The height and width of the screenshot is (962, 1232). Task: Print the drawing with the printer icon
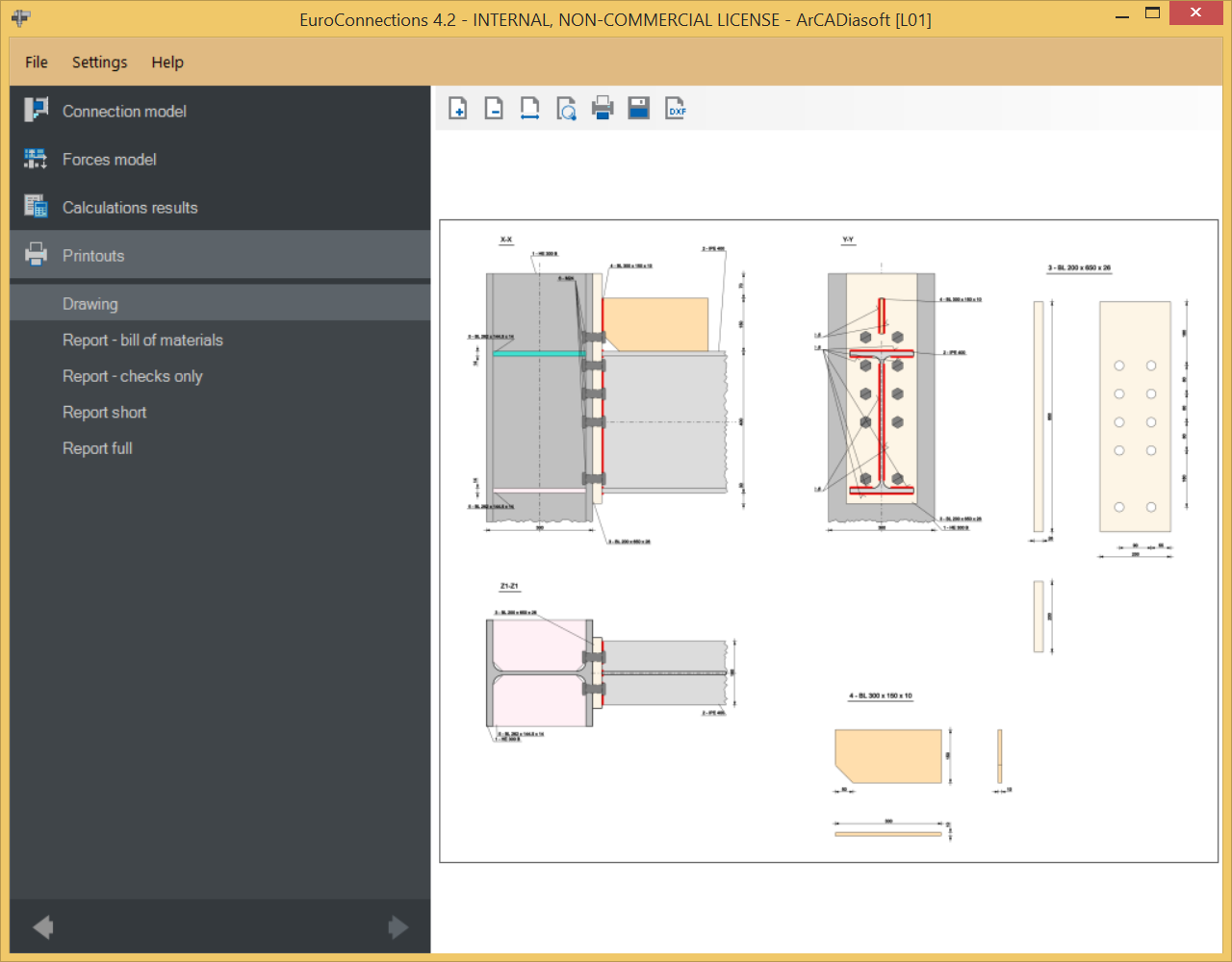pos(603,109)
